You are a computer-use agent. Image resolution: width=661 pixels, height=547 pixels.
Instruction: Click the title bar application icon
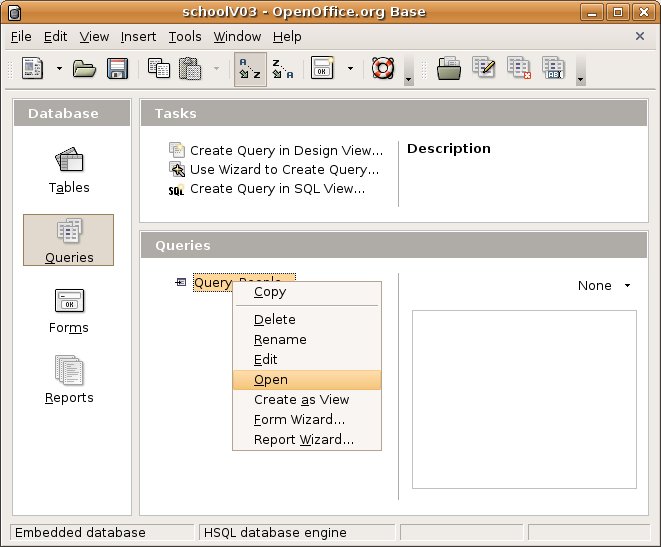pos(14,13)
